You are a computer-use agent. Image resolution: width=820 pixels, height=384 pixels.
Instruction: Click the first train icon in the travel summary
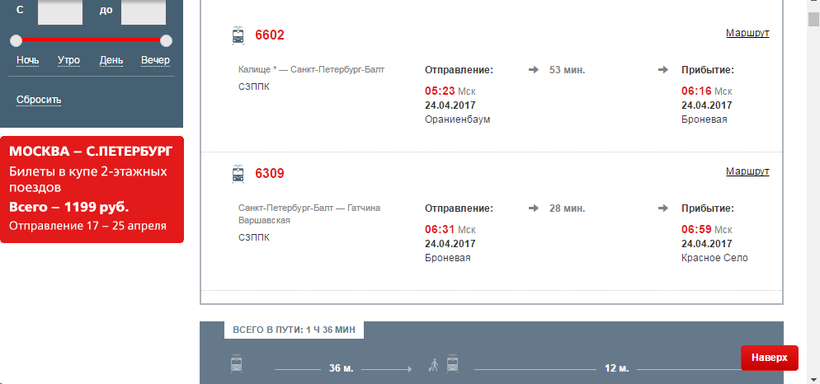click(x=237, y=364)
